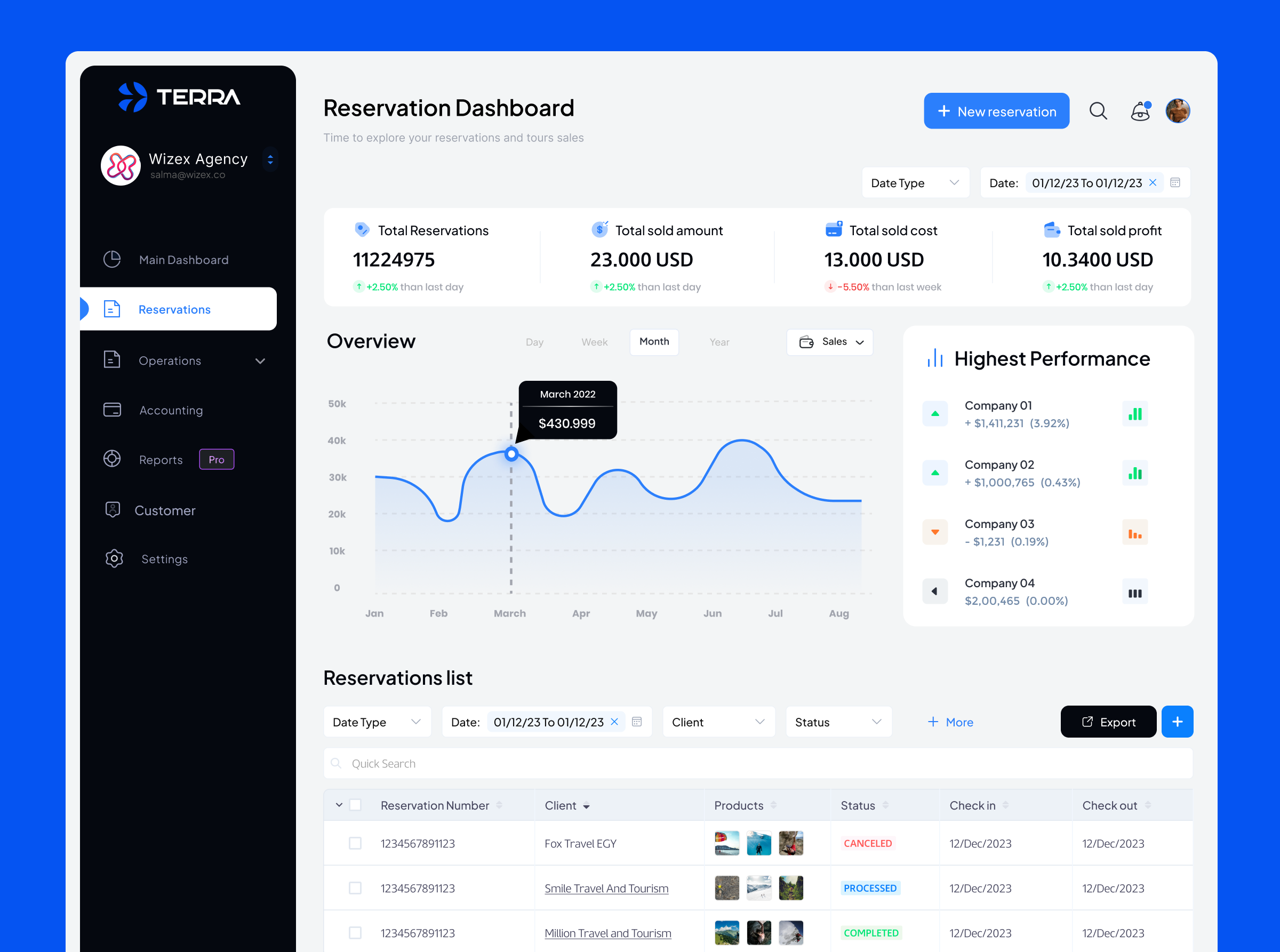Select the Smile Travel And Tourism row checkbox
The image size is (1280, 952).
tap(355, 888)
